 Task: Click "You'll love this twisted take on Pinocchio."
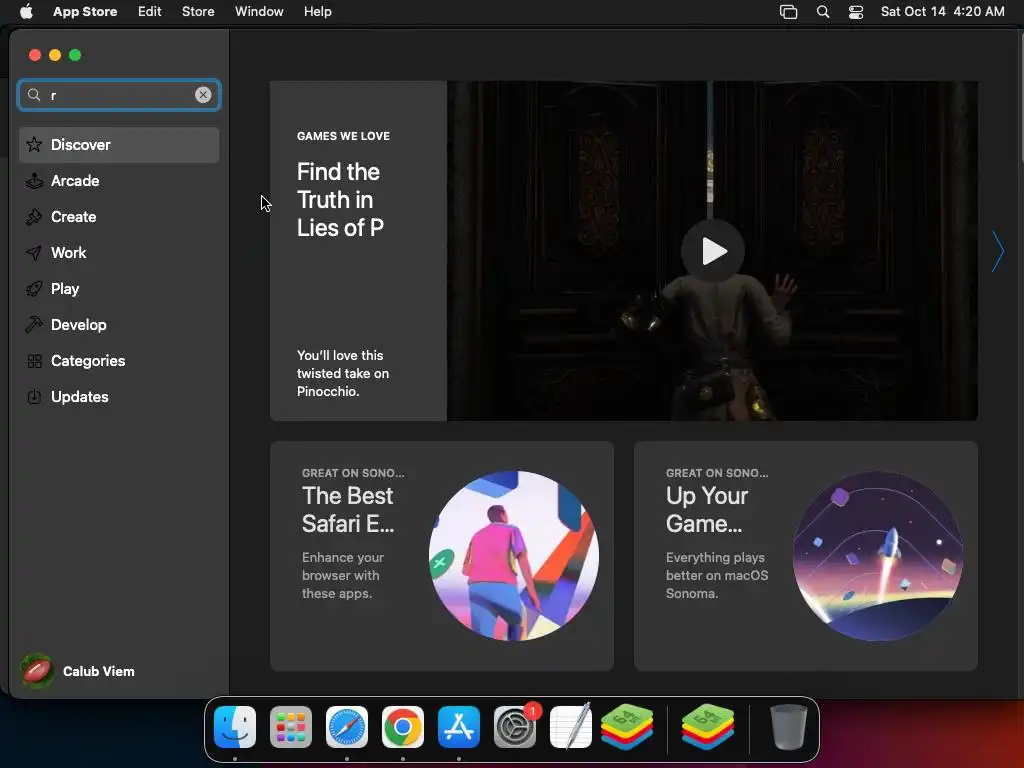tap(343, 373)
